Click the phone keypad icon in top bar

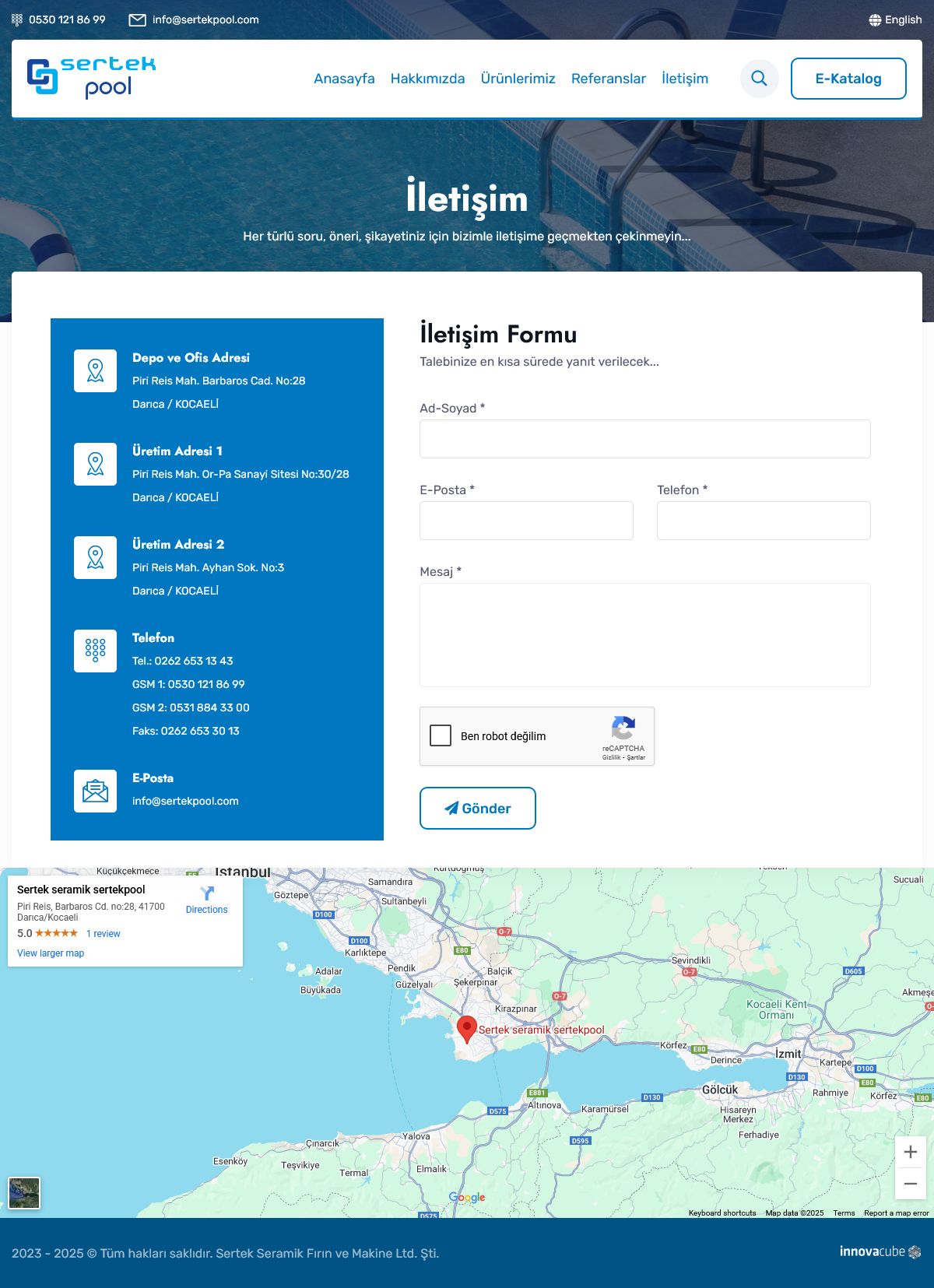pyautogui.click(x=17, y=19)
